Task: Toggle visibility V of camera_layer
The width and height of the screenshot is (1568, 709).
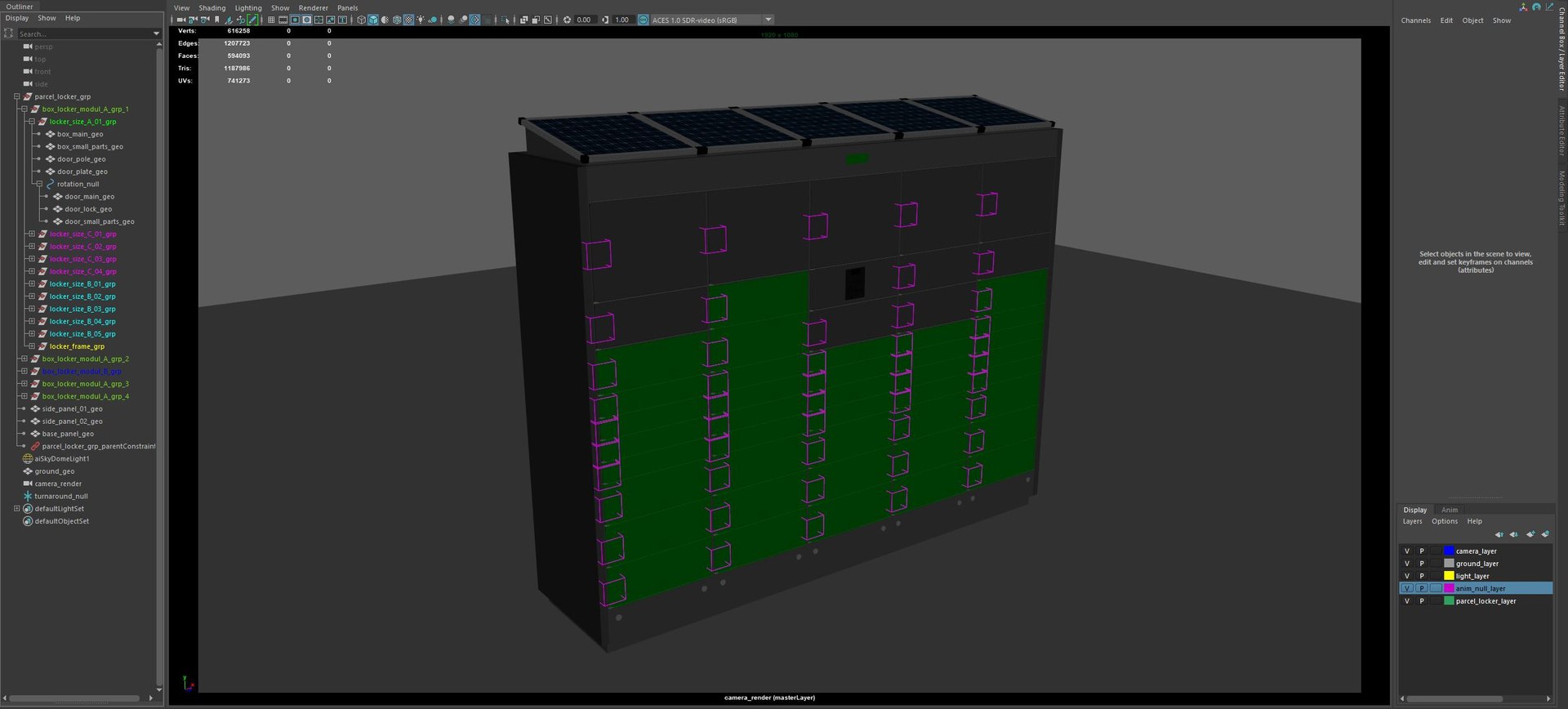Action: (1406, 551)
